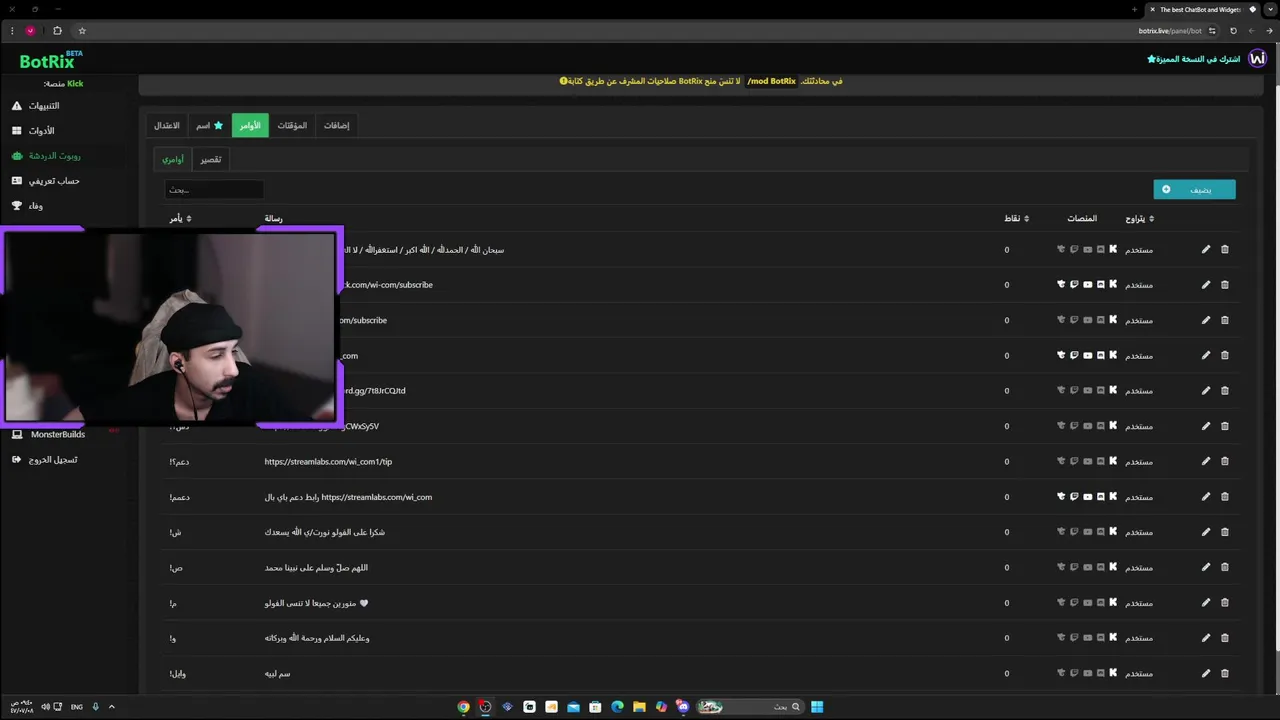Edit the منورين جميعا command
This screenshot has width=1280, height=720.
(1206, 602)
